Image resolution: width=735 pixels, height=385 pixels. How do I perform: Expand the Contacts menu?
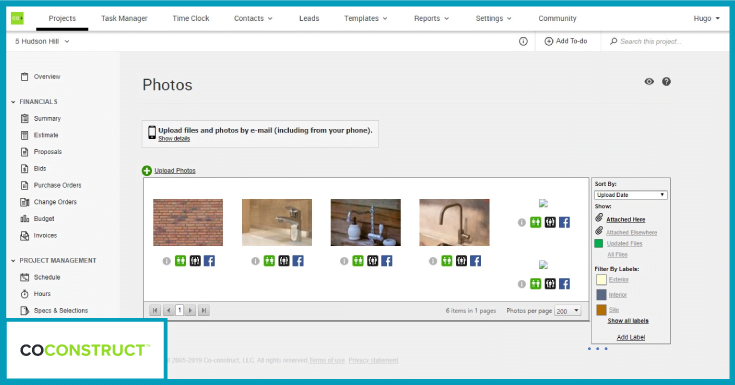point(253,18)
